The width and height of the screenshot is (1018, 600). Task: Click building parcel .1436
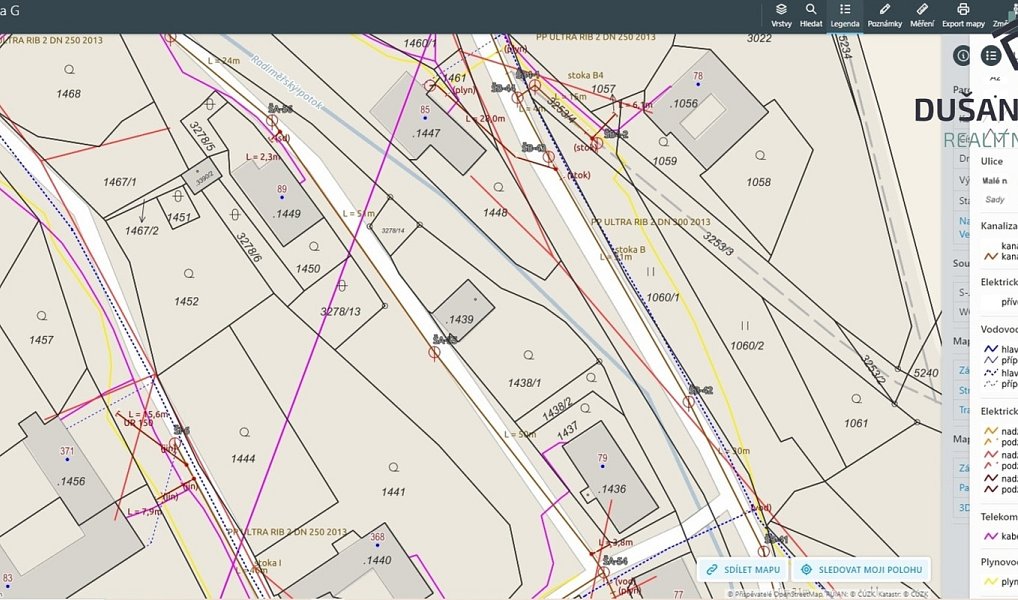tap(612, 489)
